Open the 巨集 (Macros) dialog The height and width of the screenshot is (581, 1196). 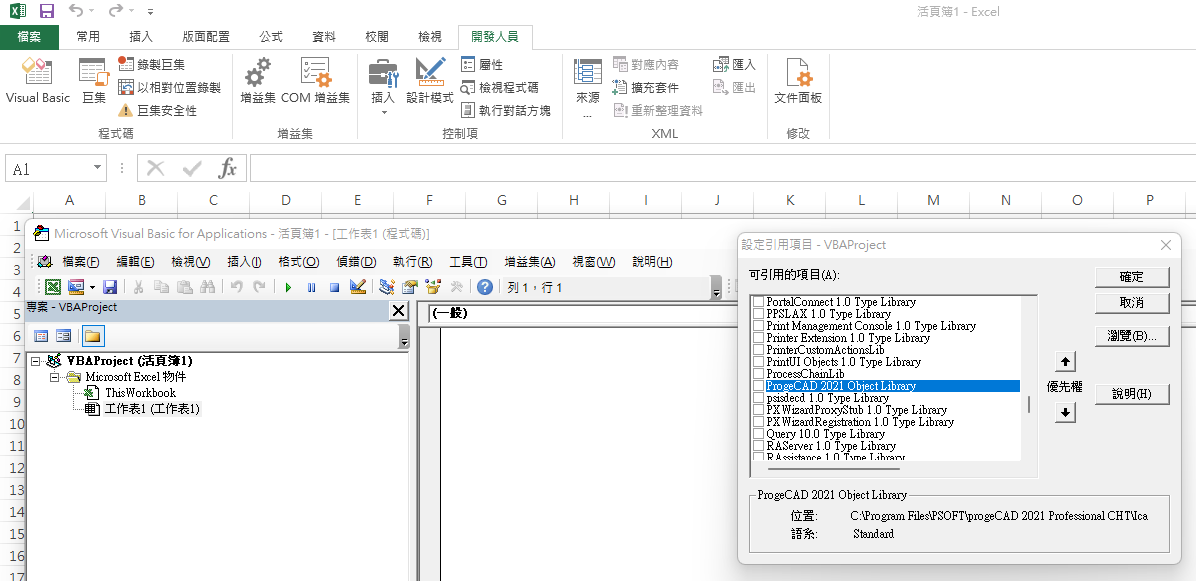coord(94,82)
